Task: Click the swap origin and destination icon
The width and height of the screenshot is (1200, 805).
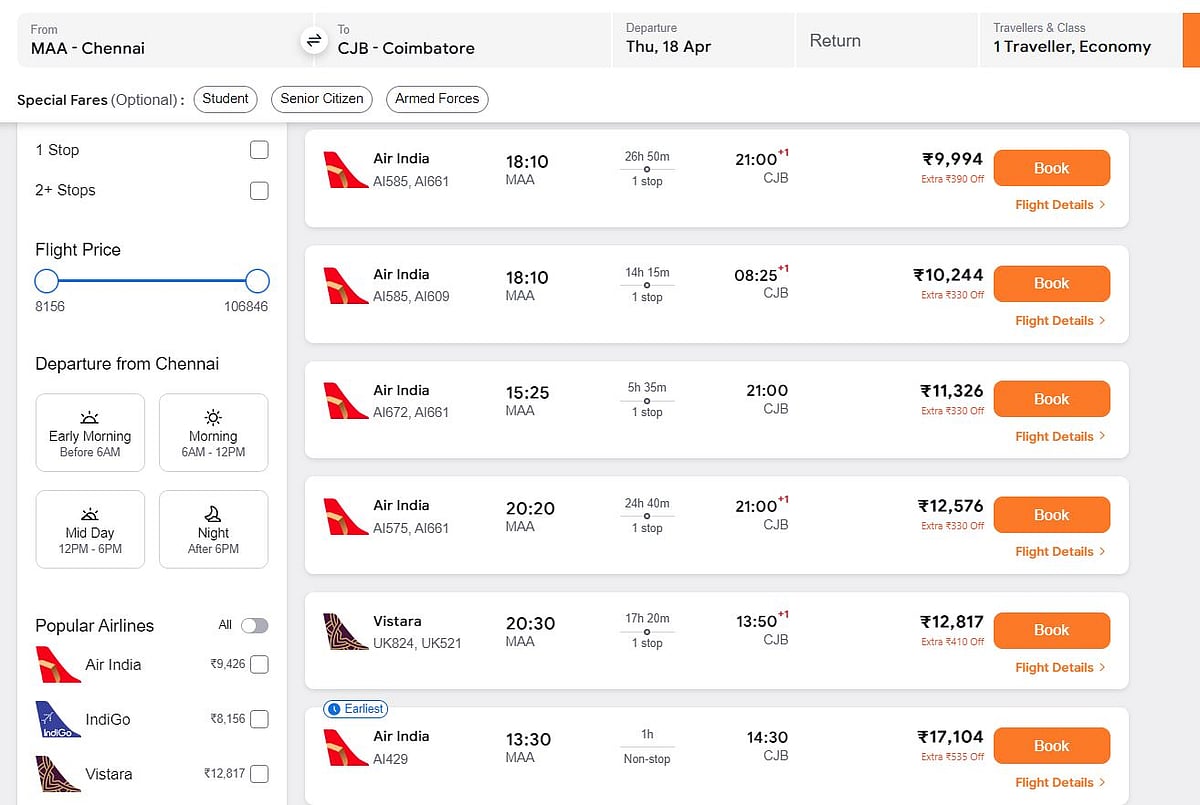Action: click(314, 40)
